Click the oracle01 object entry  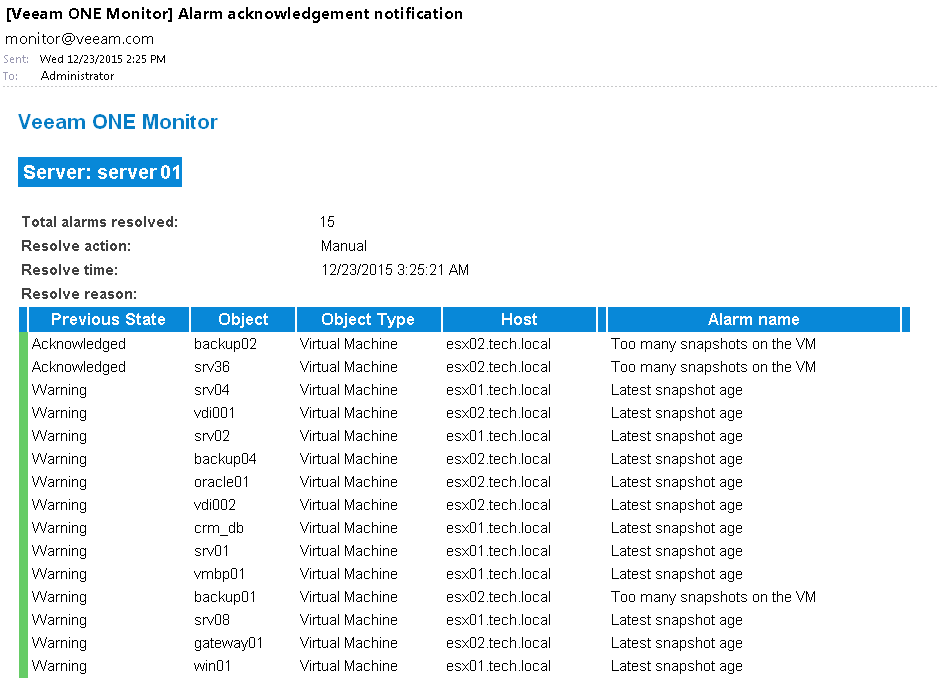tap(221, 482)
